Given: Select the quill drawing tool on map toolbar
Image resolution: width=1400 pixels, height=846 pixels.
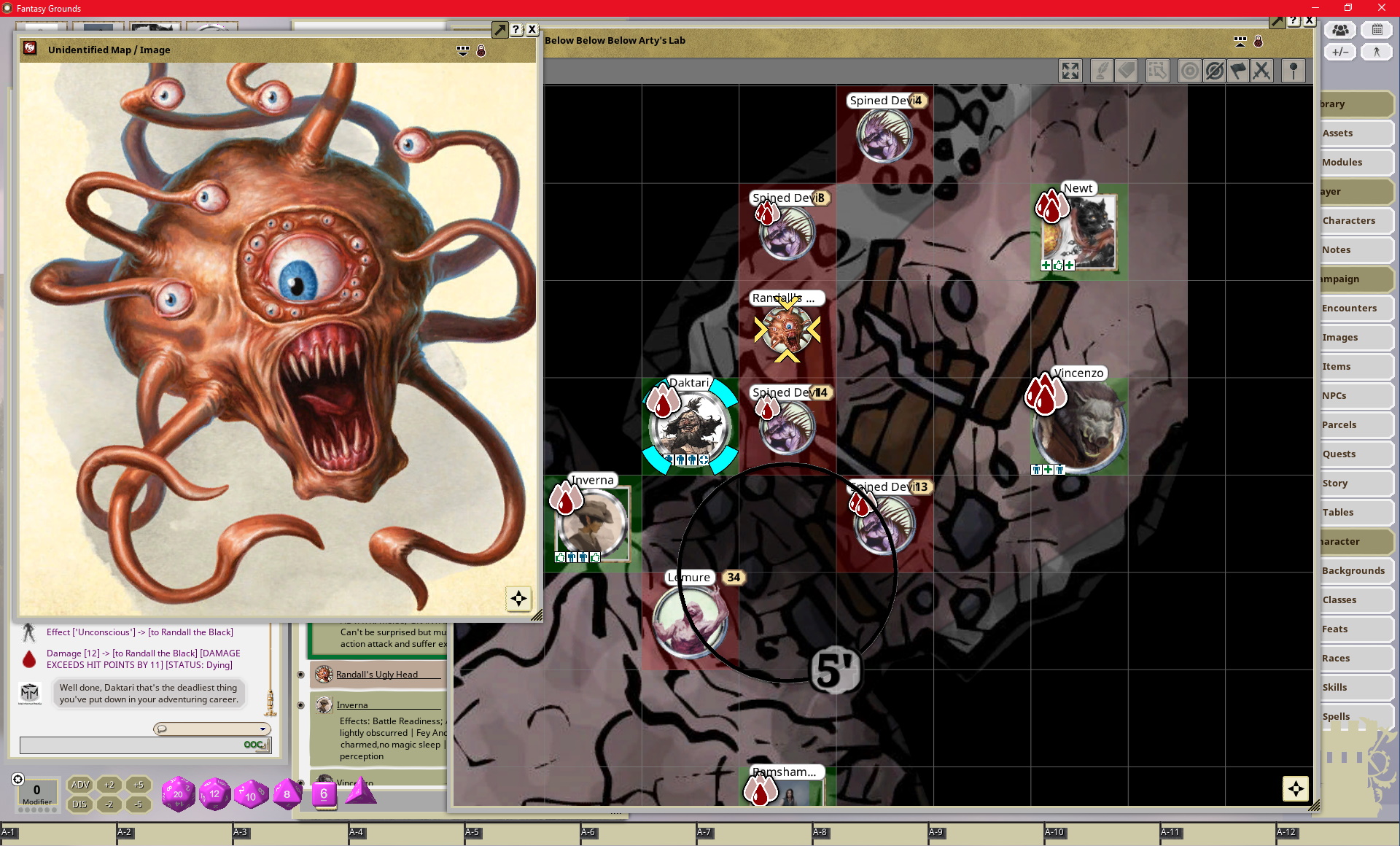Looking at the screenshot, I should tap(1102, 71).
